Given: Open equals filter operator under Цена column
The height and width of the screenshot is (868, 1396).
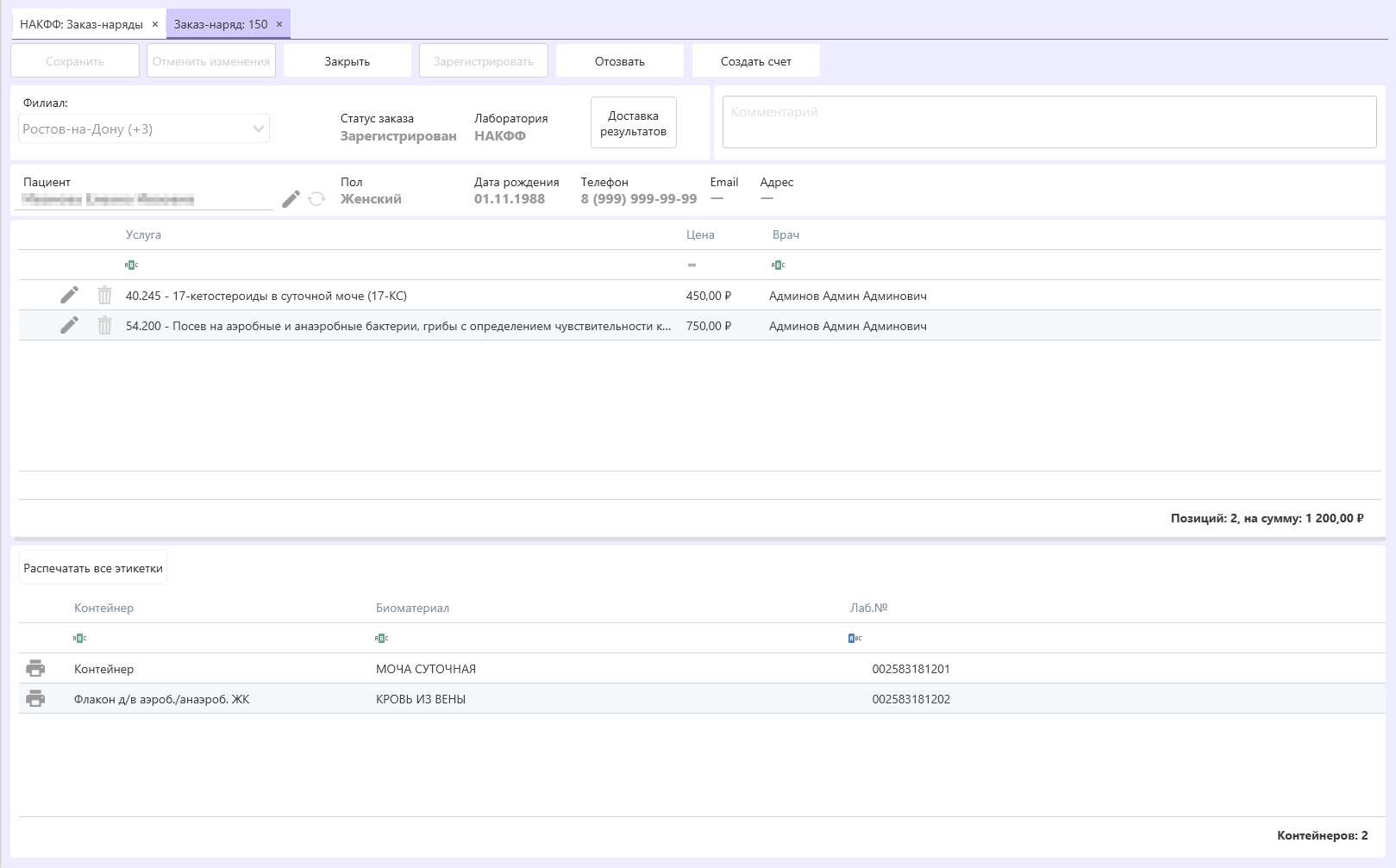Looking at the screenshot, I should click(x=692, y=265).
